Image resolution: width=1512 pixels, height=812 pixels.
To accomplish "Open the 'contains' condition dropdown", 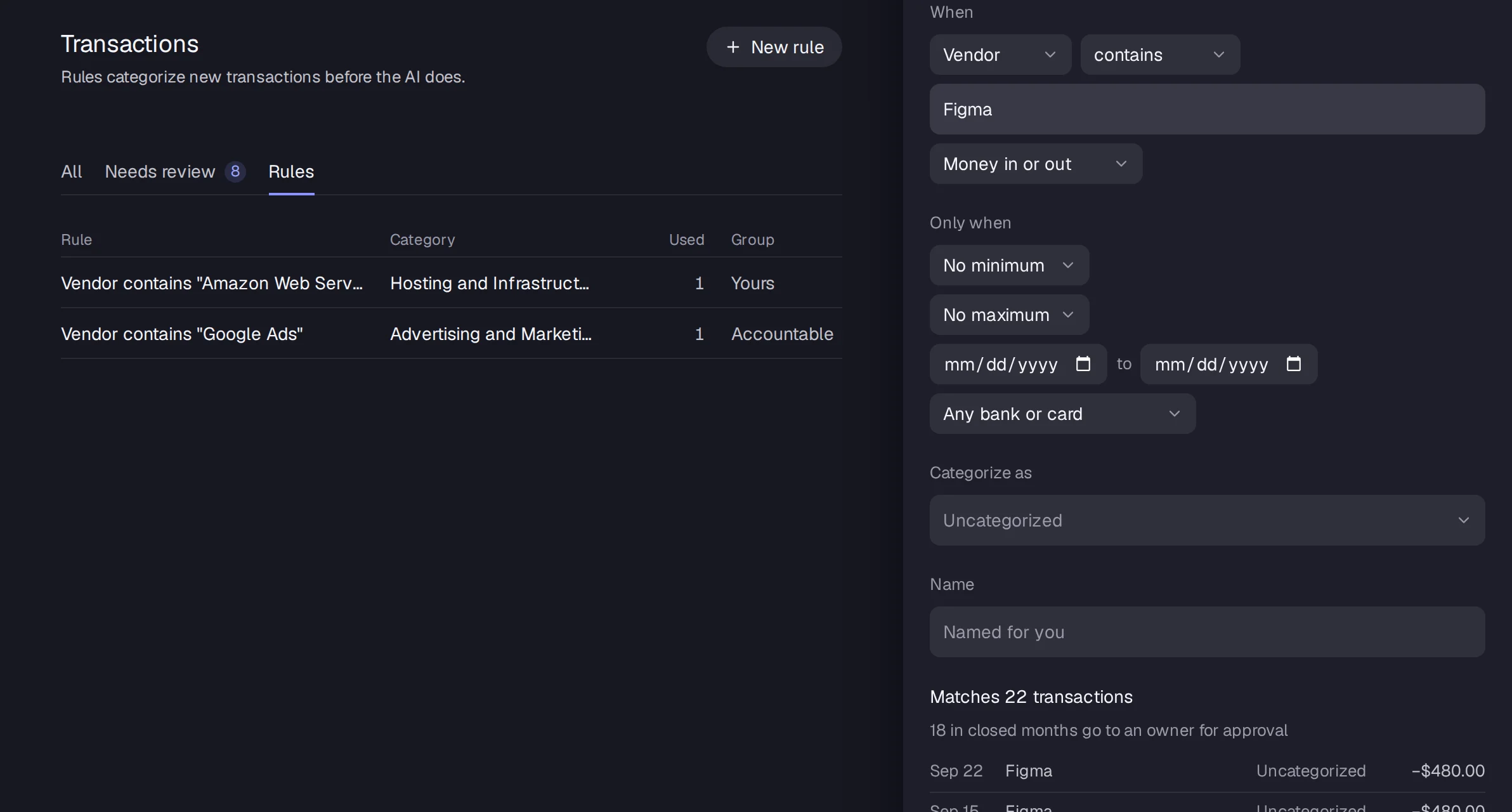I will 1160,55.
